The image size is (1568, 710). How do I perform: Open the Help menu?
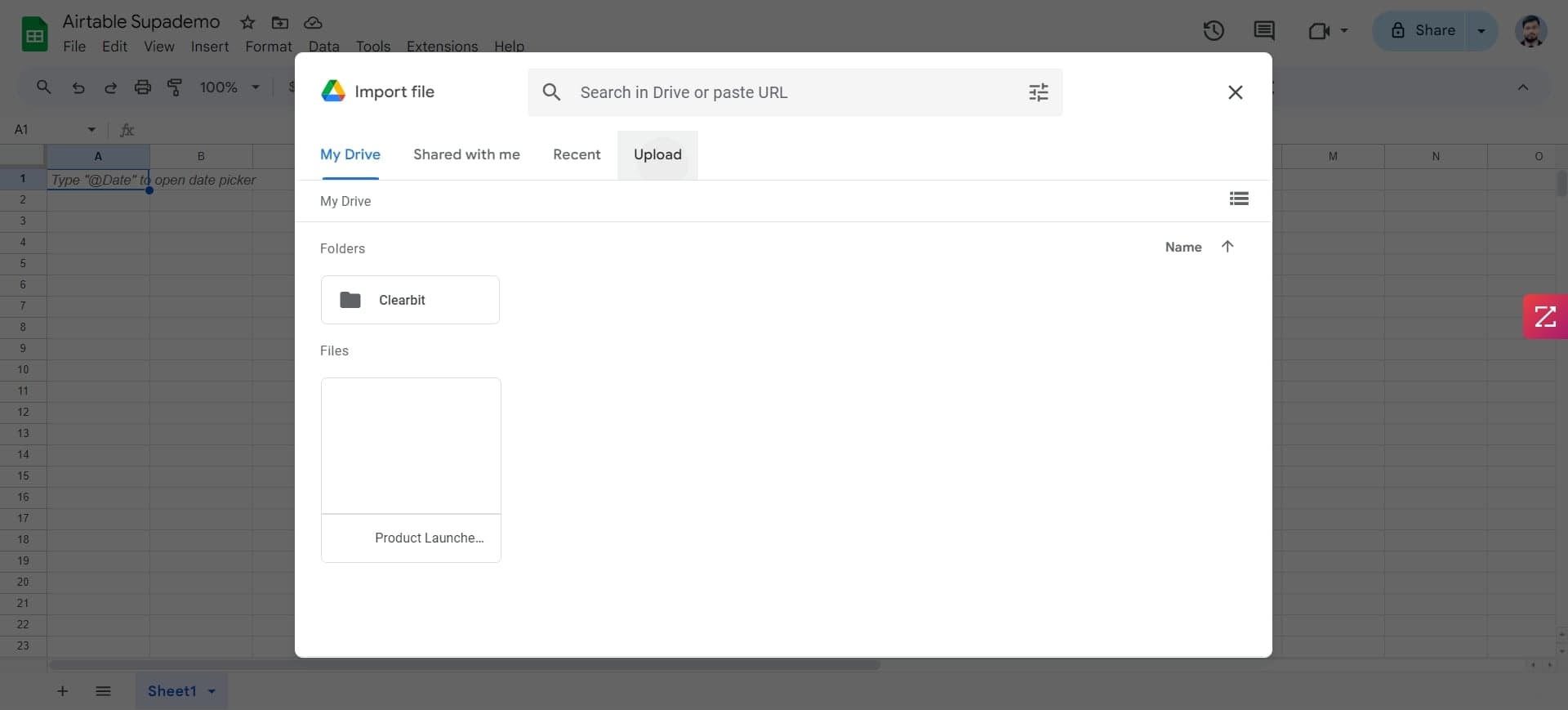click(x=509, y=47)
